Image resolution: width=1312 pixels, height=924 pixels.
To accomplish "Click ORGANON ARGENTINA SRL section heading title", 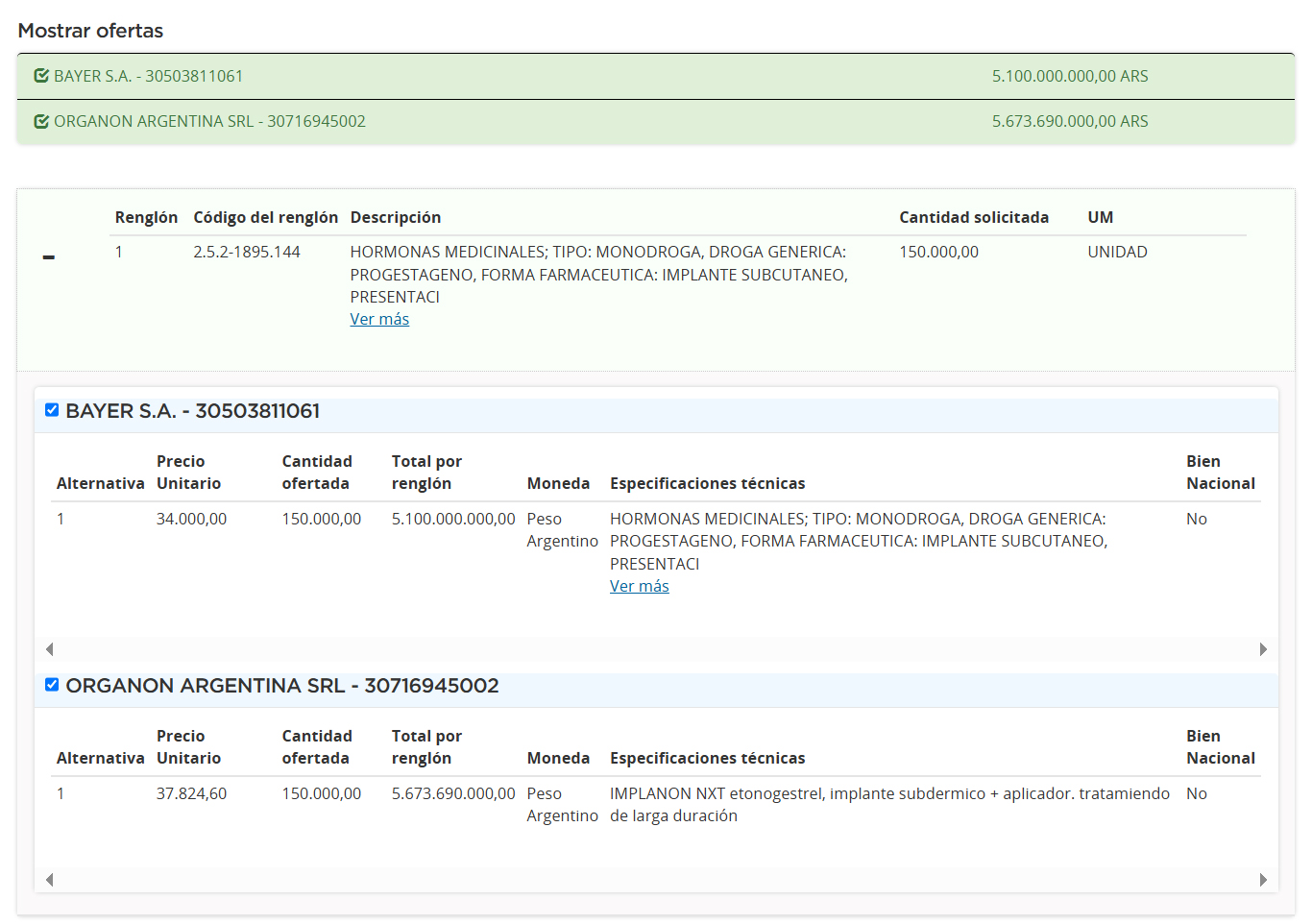I will click(x=282, y=685).
